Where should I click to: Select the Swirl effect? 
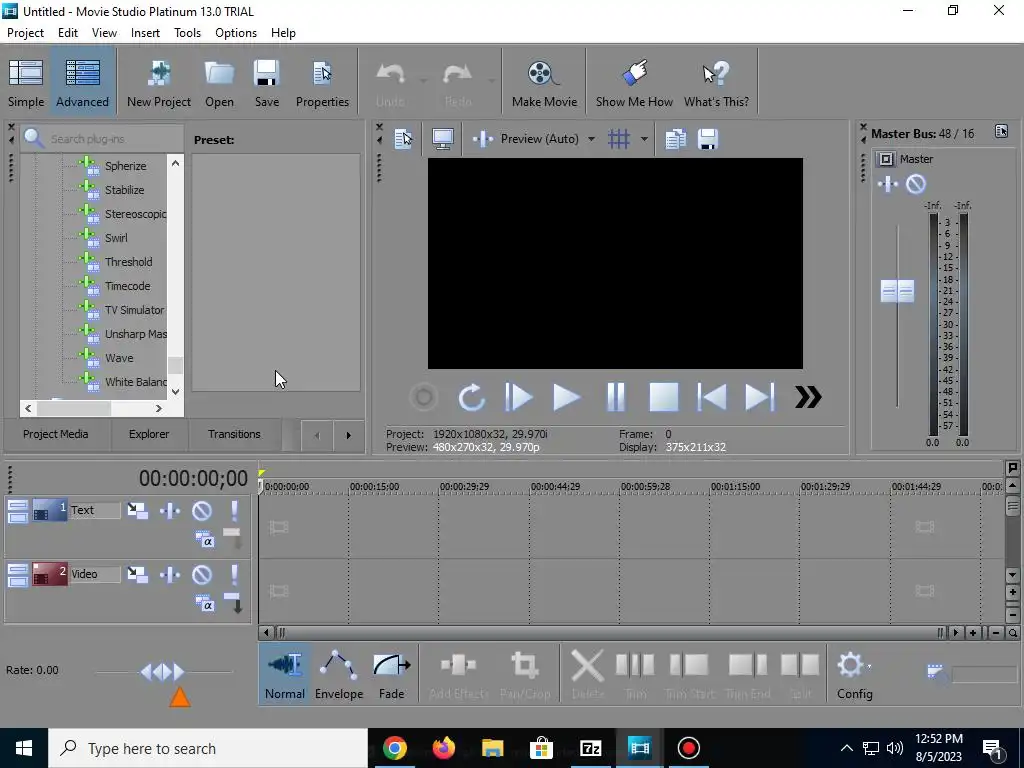116,238
